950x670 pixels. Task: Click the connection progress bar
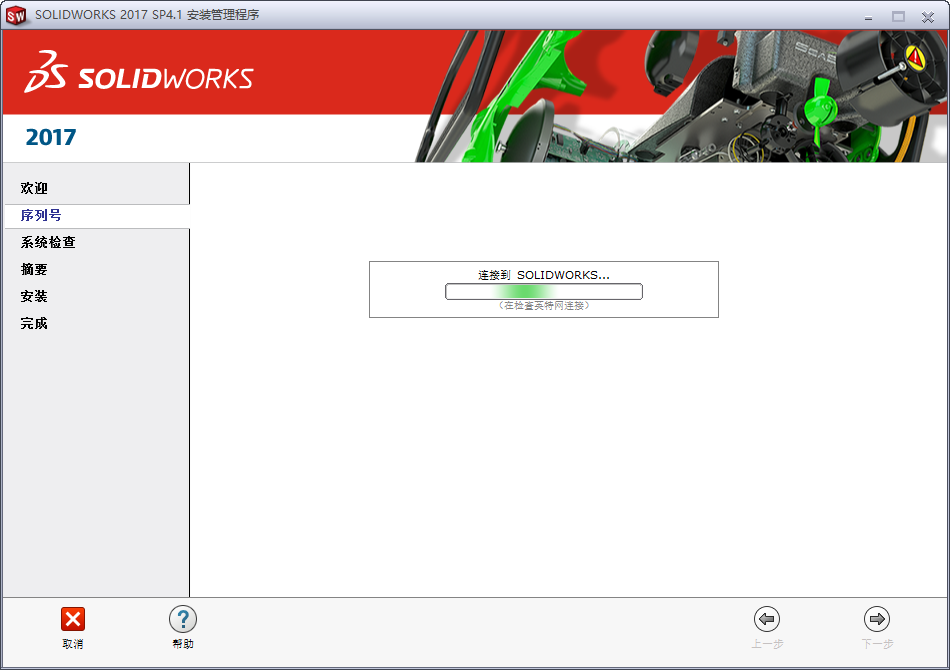pyautogui.click(x=544, y=292)
